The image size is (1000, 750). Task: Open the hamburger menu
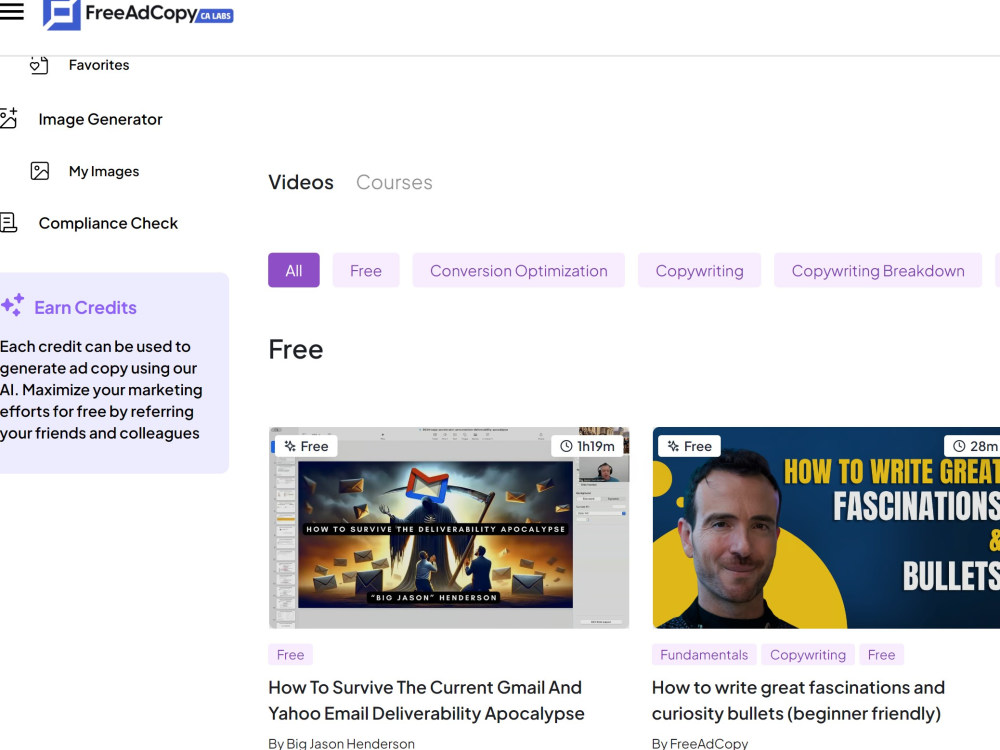click(x=11, y=11)
